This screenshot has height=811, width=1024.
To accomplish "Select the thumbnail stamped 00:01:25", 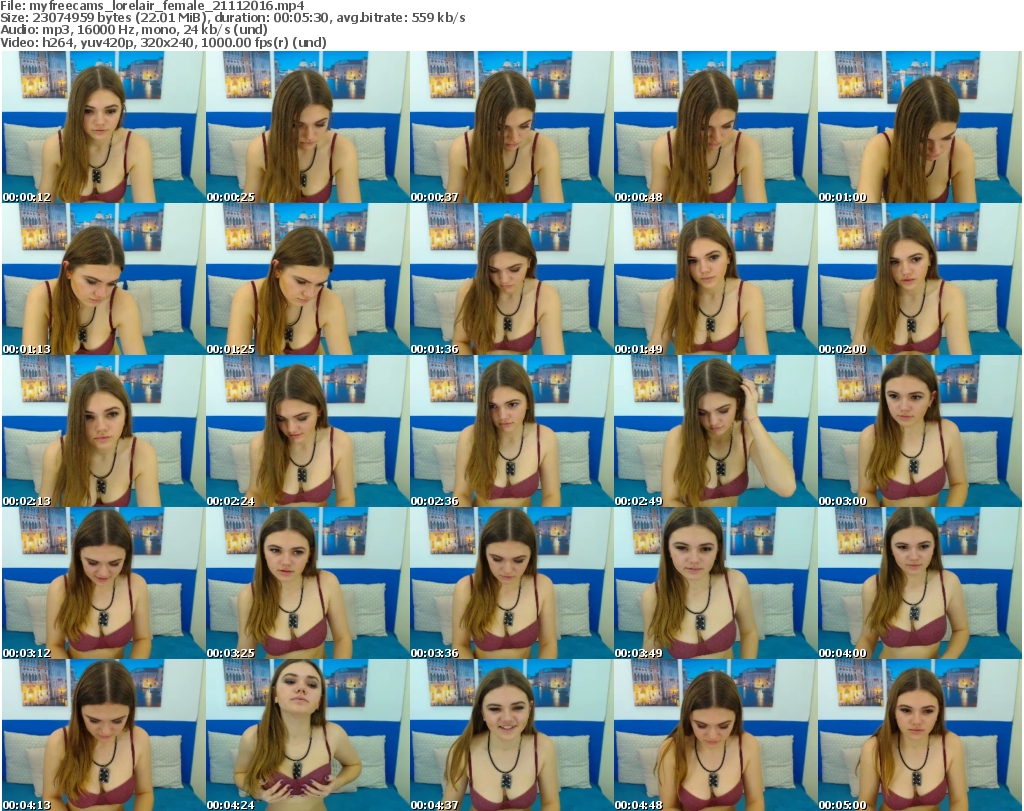I will pyautogui.click(x=308, y=279).
